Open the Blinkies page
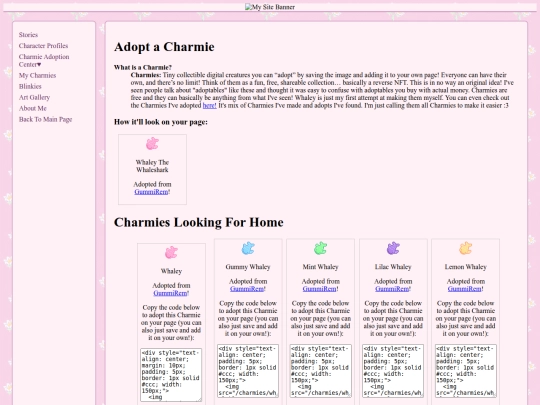This screenshot has height=405, width=540. pos(30,86)
